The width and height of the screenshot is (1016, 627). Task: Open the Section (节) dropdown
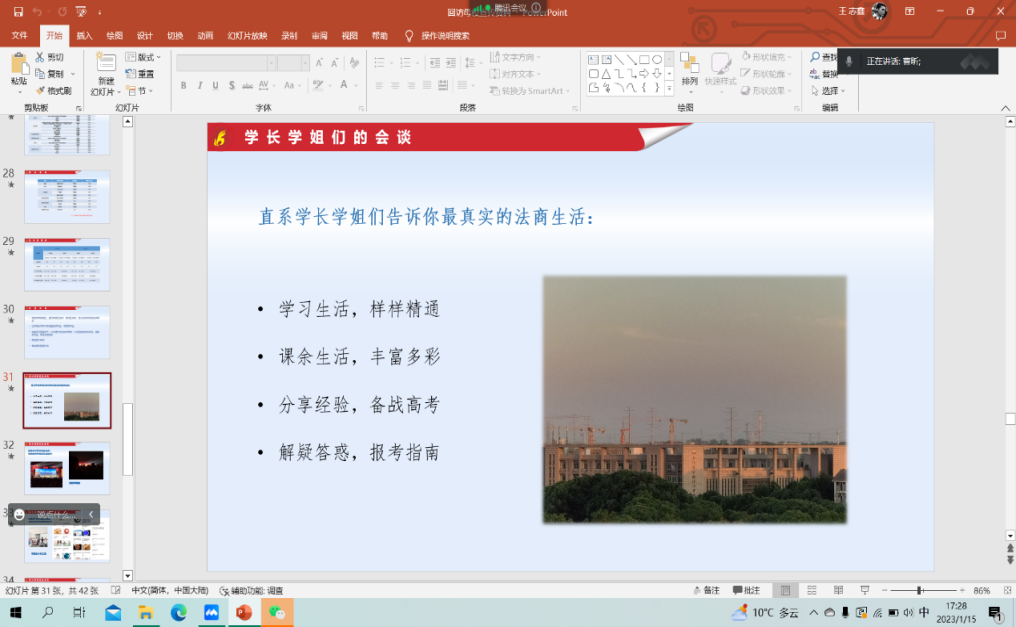click(141, 91)
